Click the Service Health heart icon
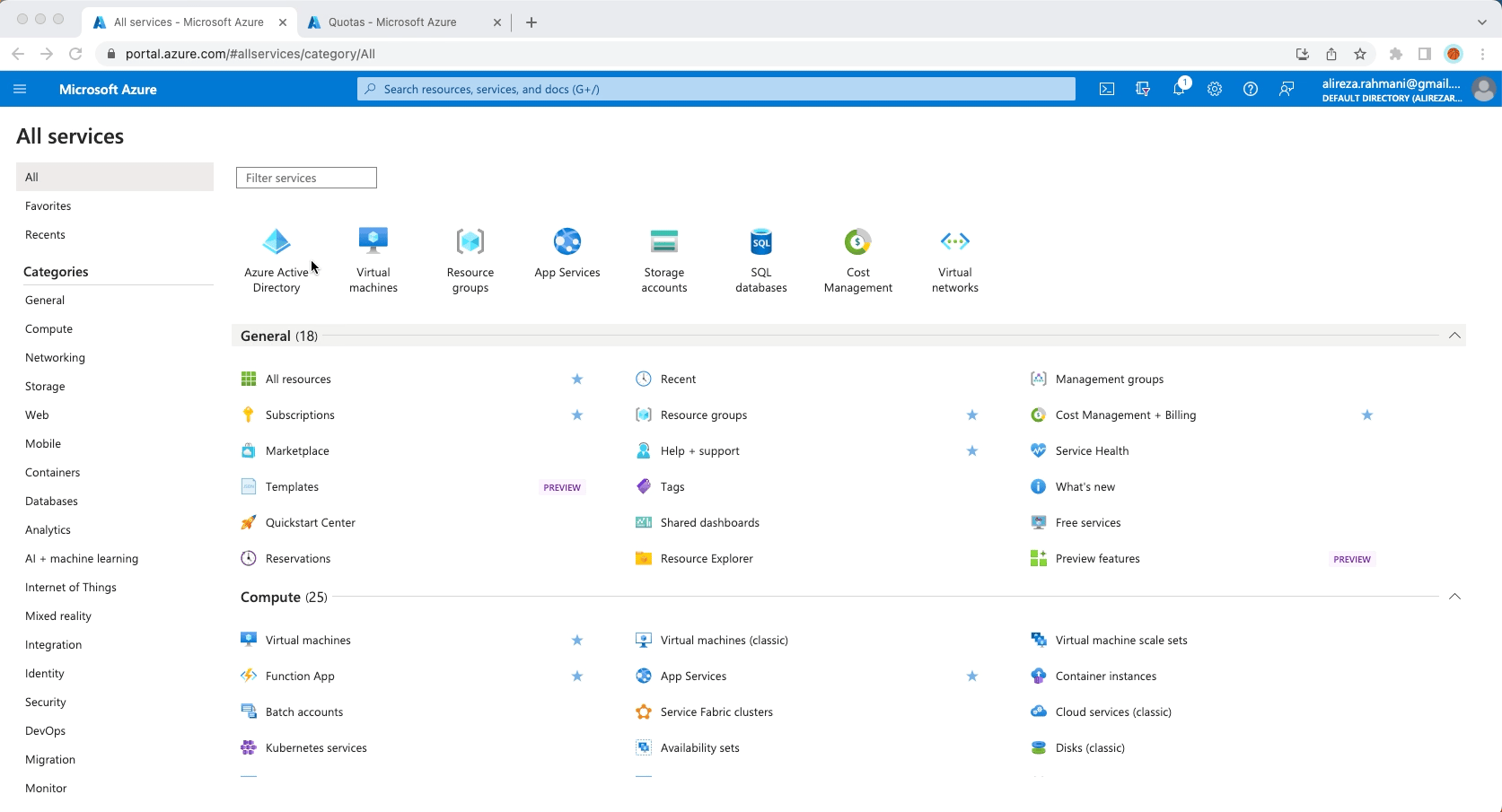This screenshot has width=1502, height=812. 1039,450
